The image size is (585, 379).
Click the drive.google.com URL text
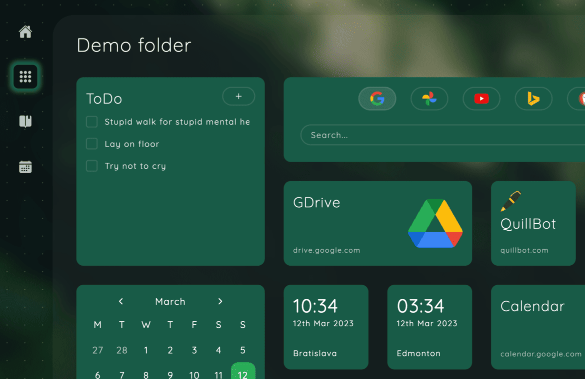click(x=326, y=250)
